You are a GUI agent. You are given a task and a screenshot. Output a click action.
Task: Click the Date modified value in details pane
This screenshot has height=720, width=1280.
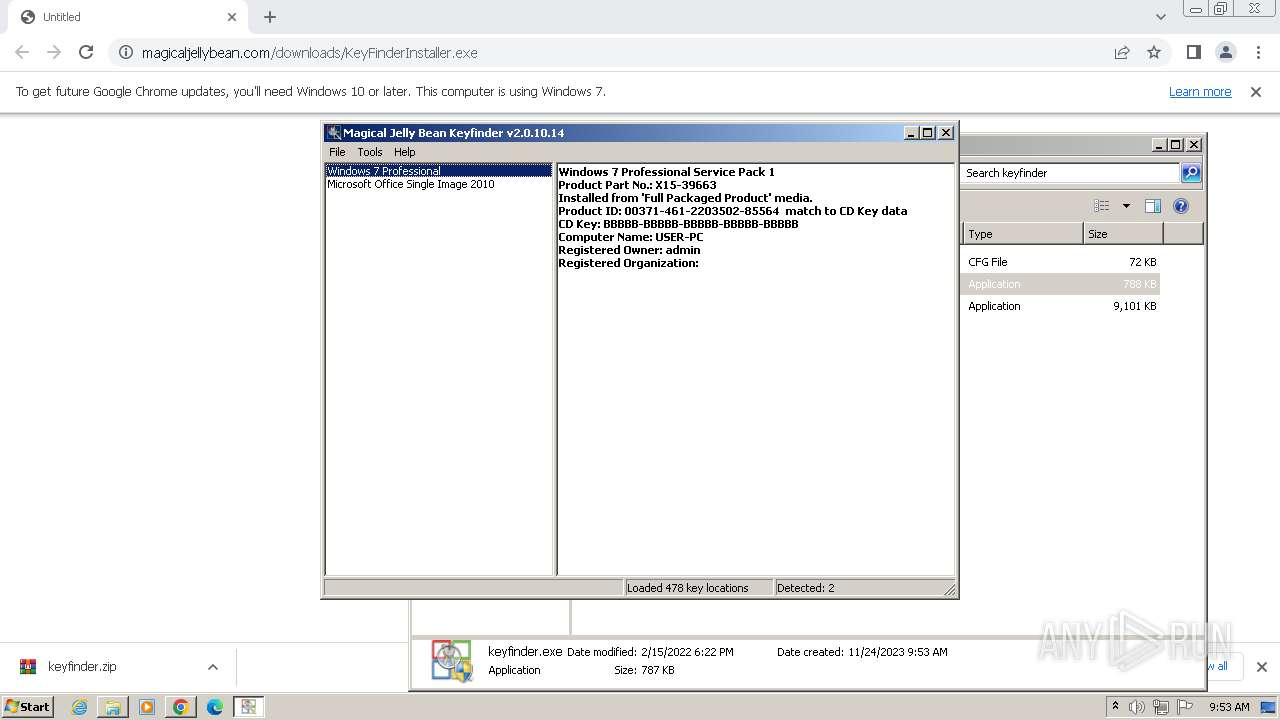687,652
